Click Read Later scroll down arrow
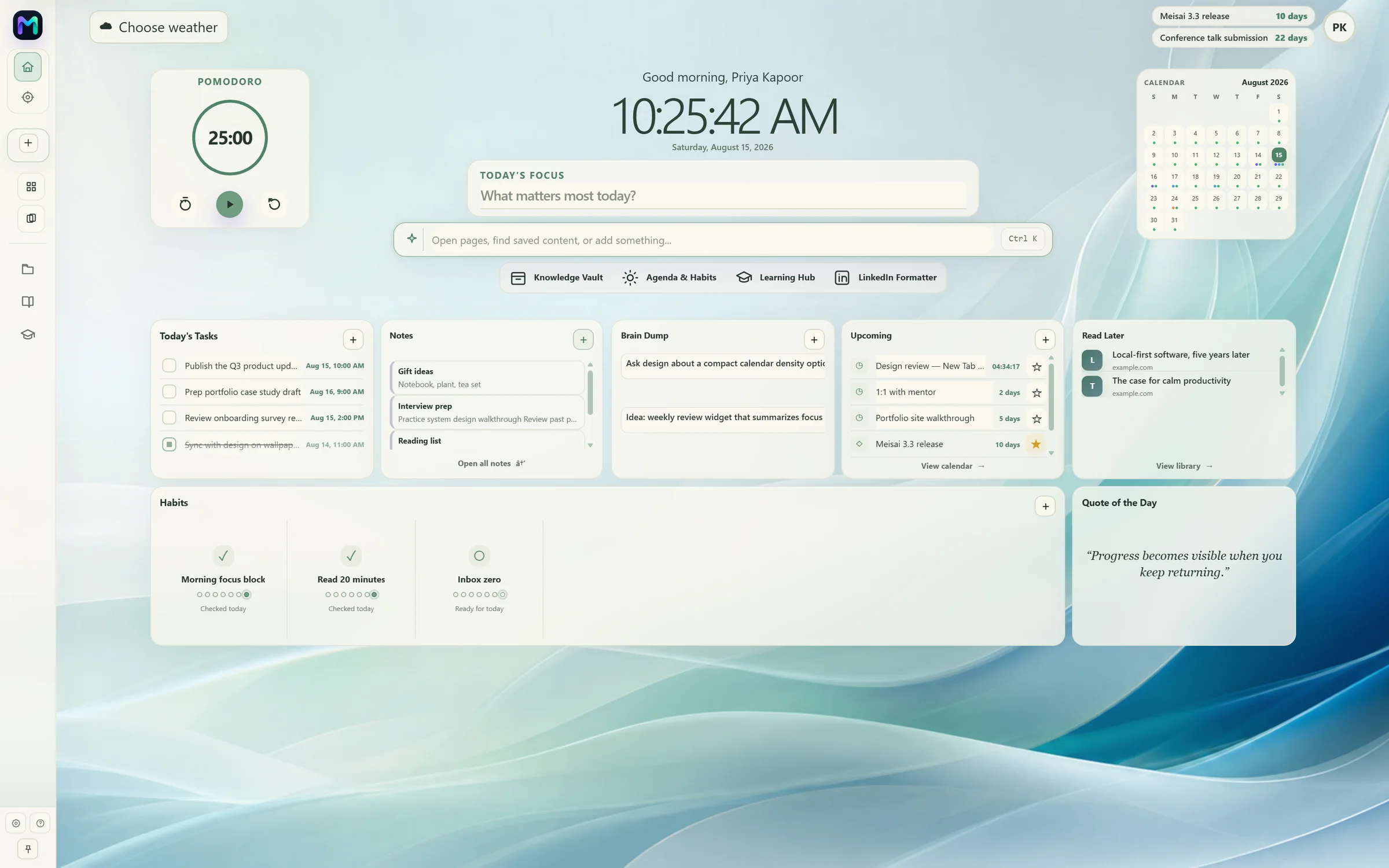1389x868 pixels. (x=1282, y=393)
